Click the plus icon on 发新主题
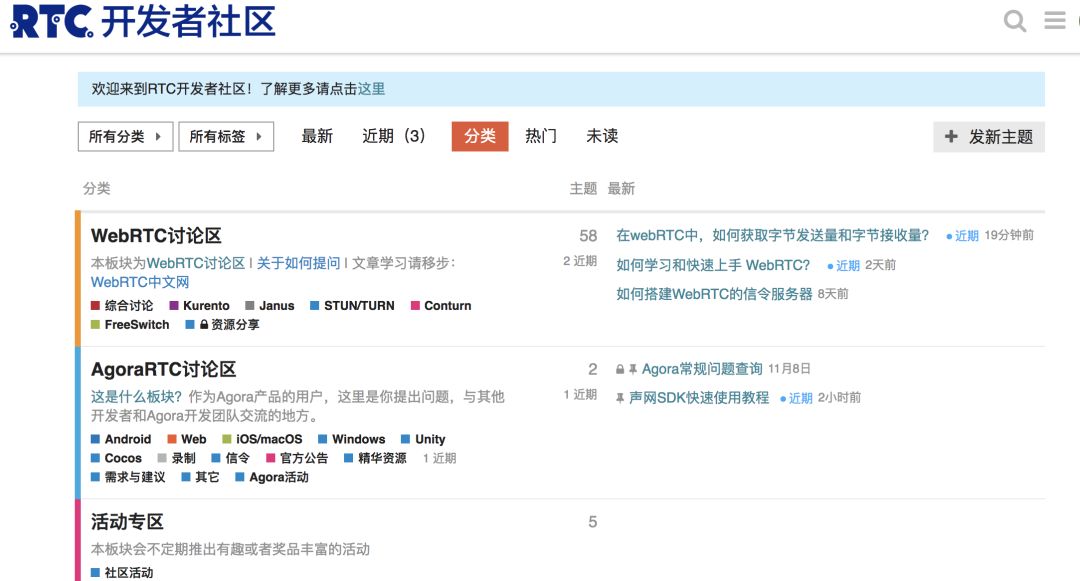This screenshot has height=581, width=1080. tap(951, 136)
